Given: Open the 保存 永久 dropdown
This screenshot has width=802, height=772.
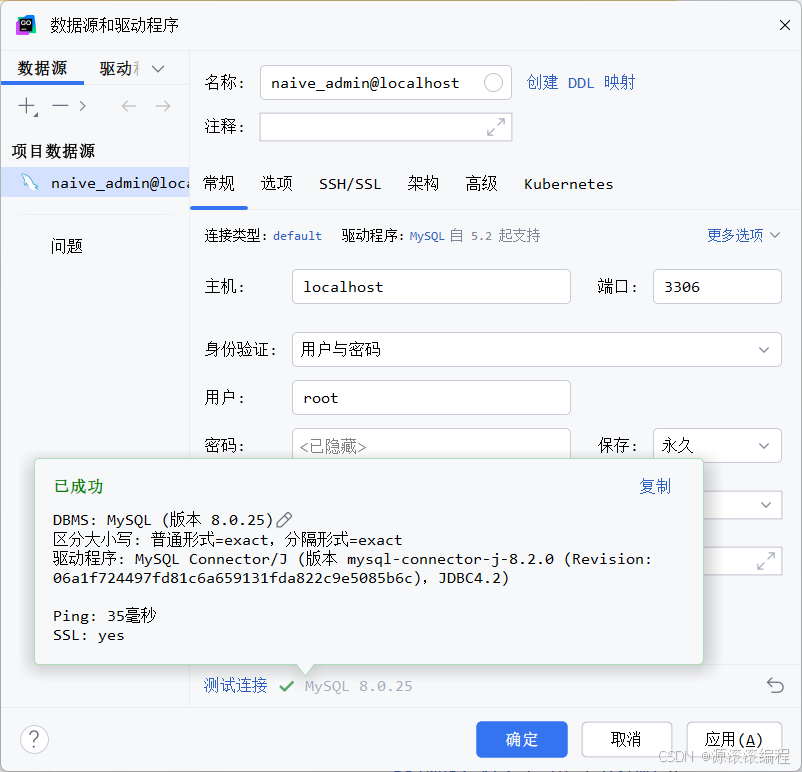Looking at the screenshot, I should click(x=717, y=445).
